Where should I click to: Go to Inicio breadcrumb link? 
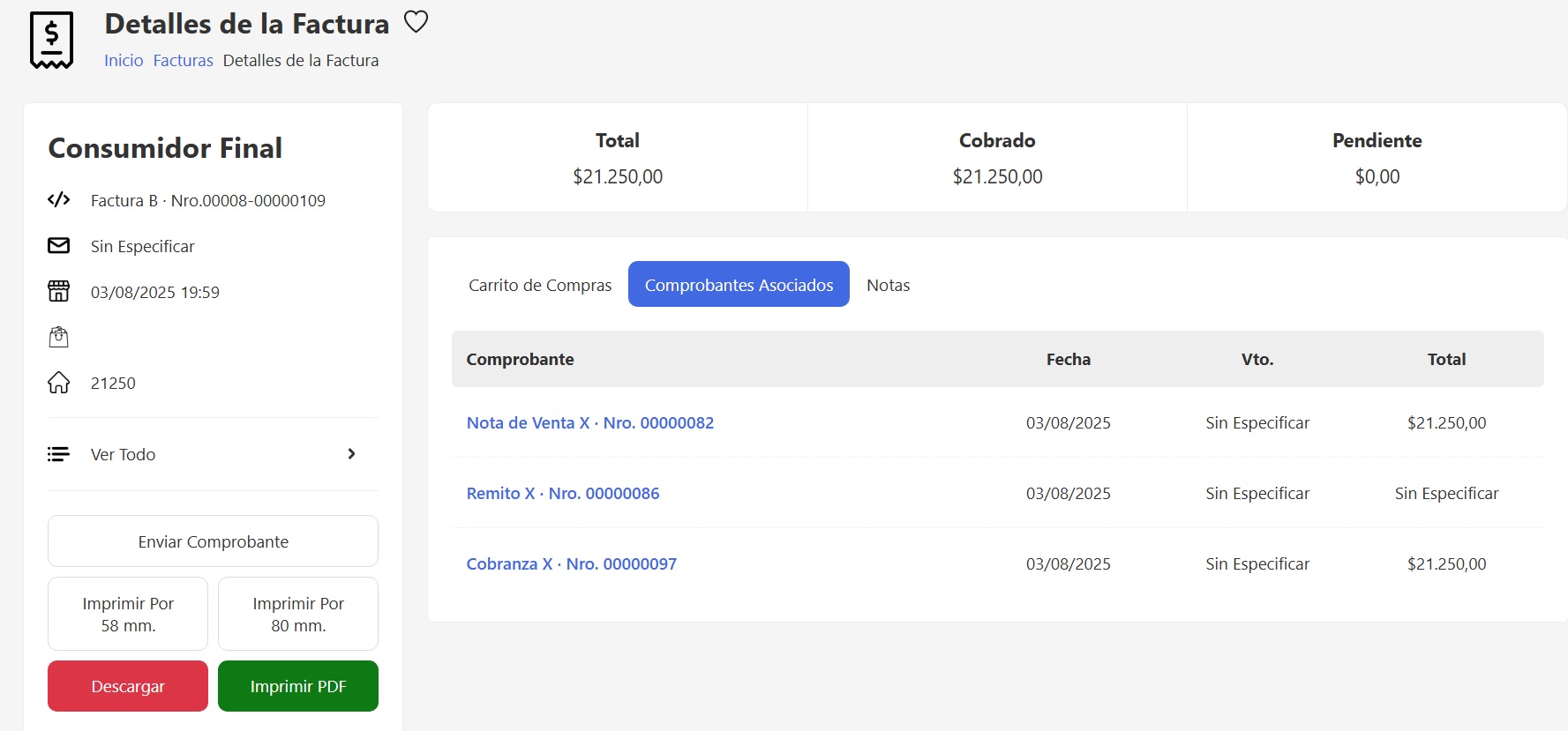tap(124, 61)
